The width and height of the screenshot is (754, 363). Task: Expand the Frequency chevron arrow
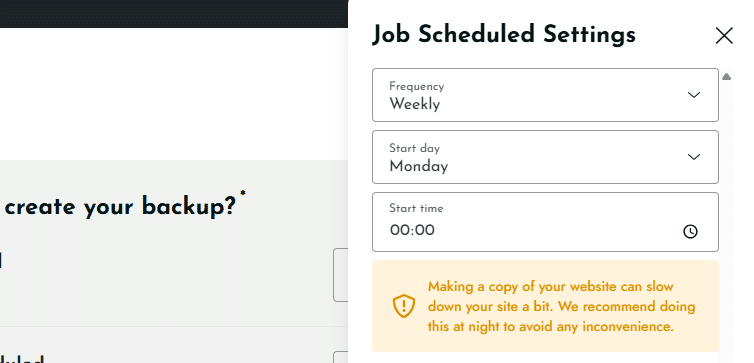[x=693, y=95]
